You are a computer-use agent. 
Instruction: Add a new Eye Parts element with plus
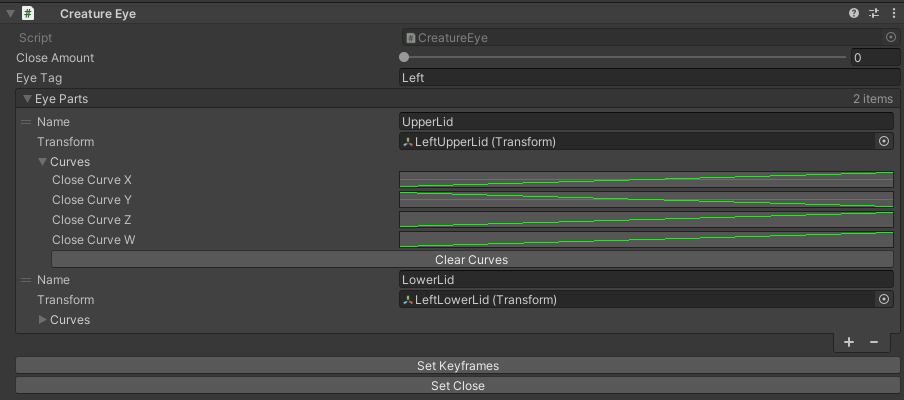point(849,342)
